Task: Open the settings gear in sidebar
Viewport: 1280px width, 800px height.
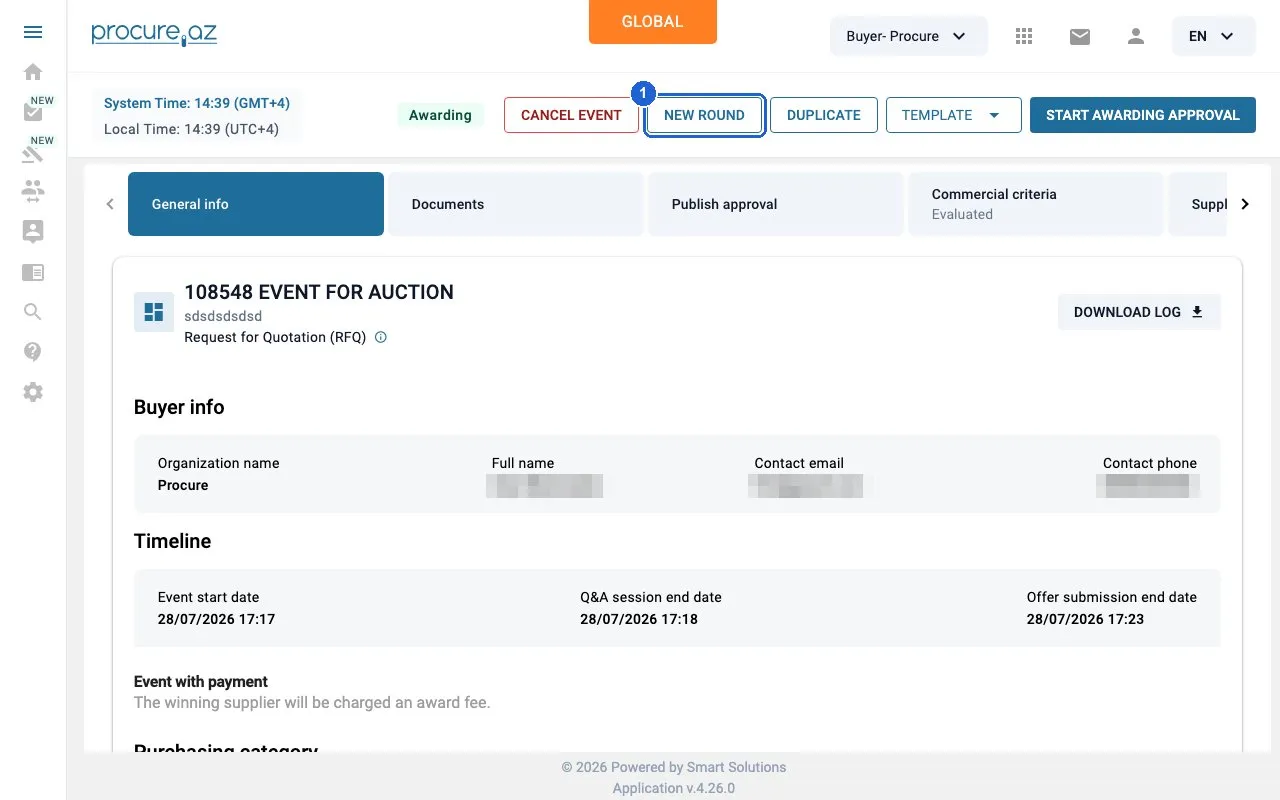Action: pos(33,392)
